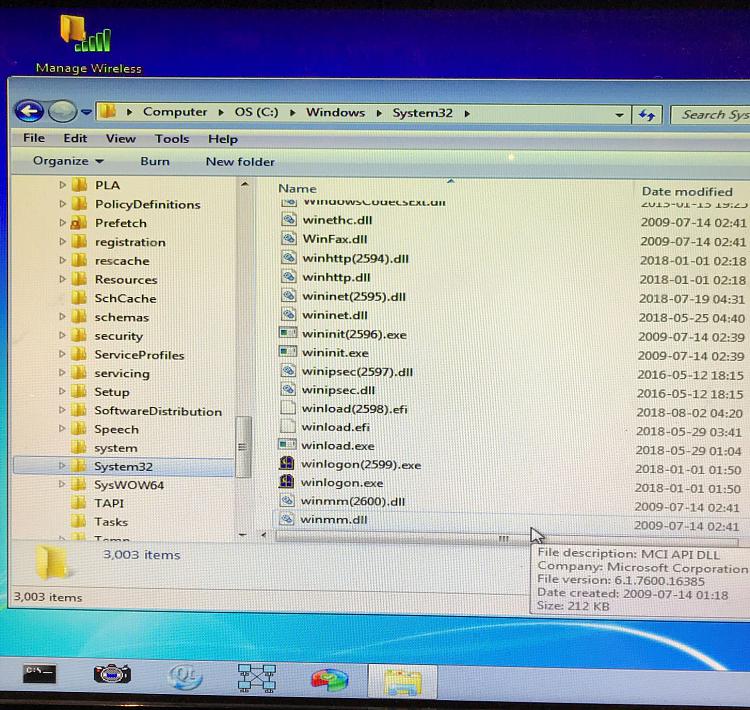Select Windows in the address breadcrumb

[x=335, y=112]
